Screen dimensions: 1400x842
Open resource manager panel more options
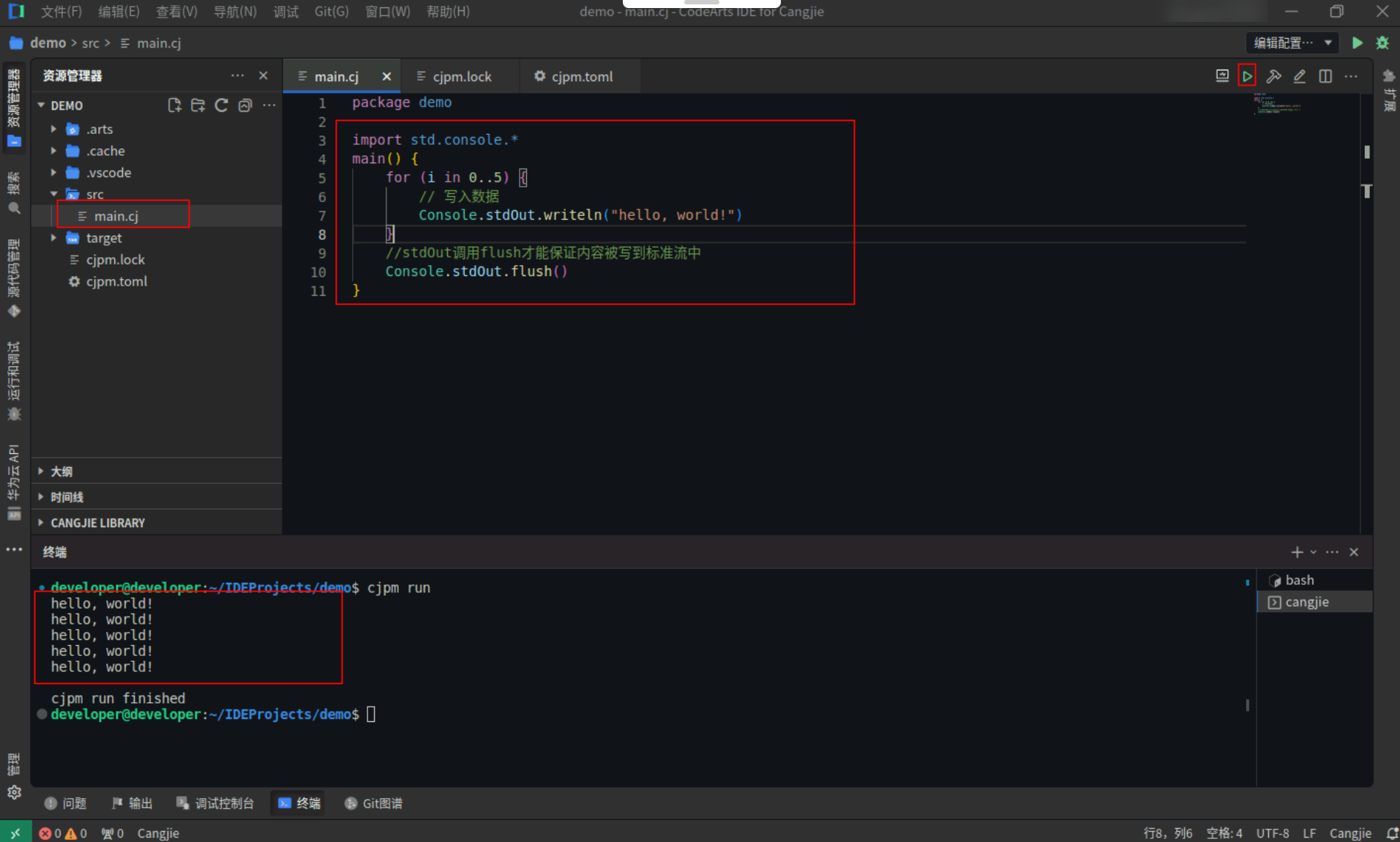[238, 75]
